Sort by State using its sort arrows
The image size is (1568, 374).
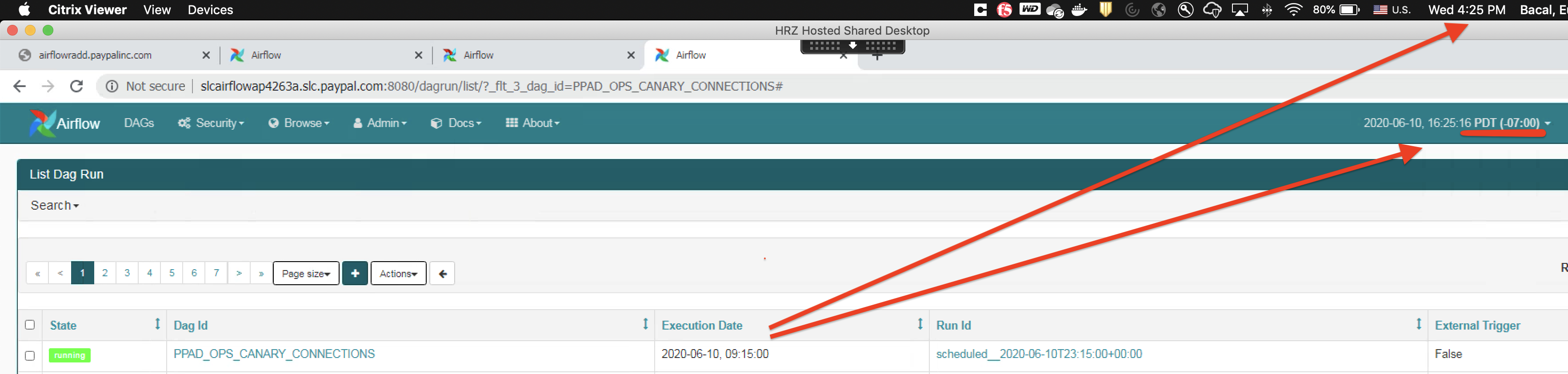point(157,324)
